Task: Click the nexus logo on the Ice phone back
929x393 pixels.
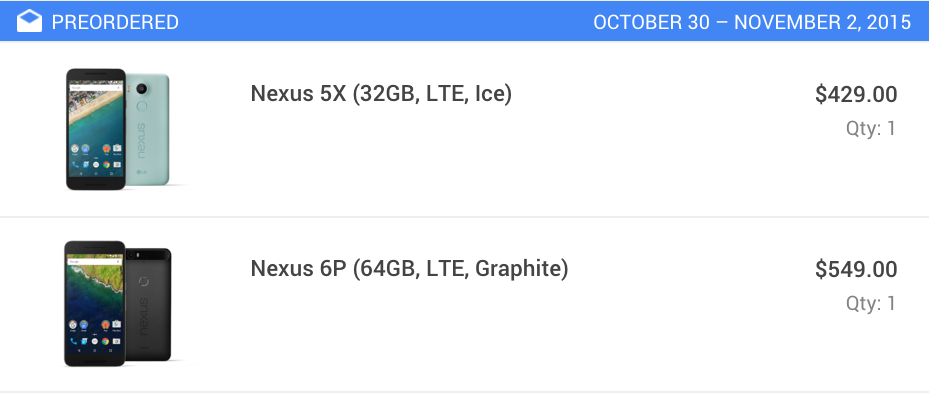Action: (142, 141)
